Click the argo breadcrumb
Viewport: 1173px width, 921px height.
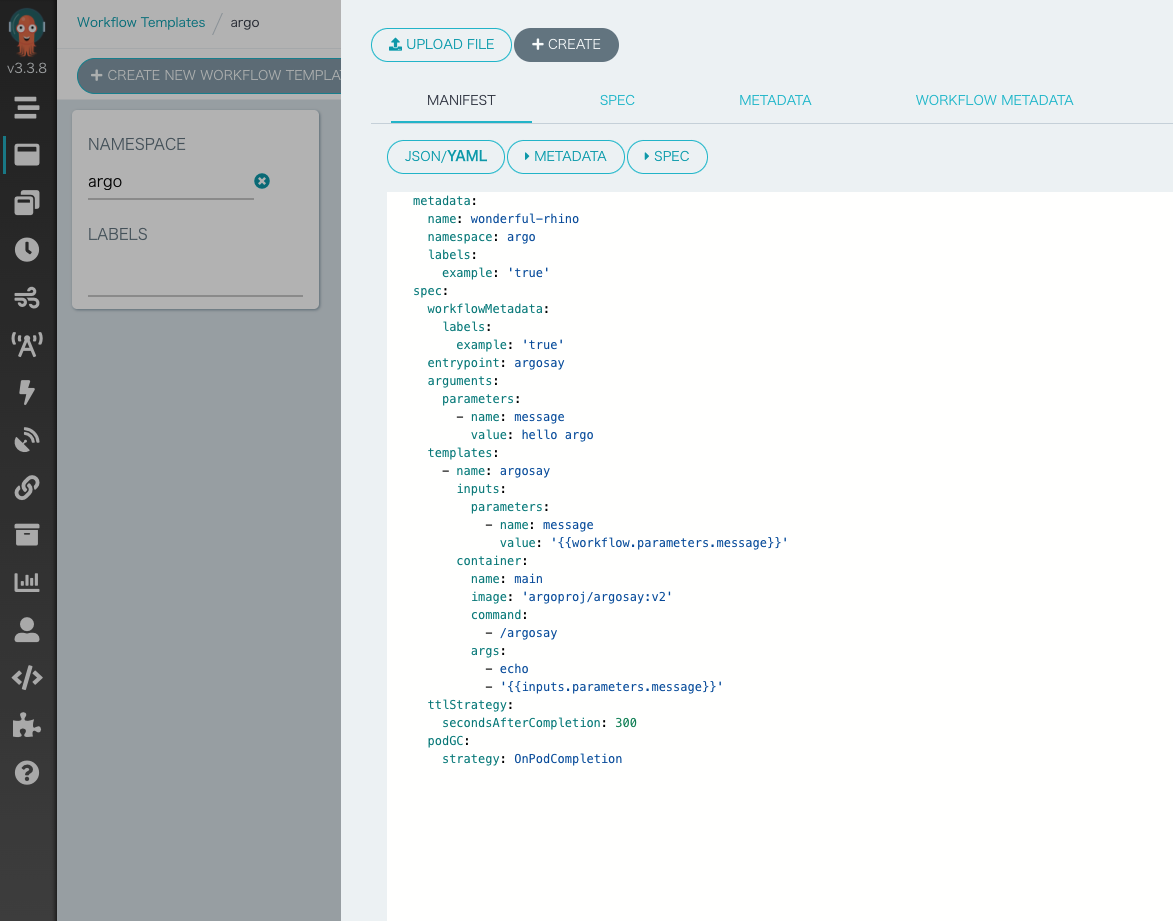(x=245, y=22)
